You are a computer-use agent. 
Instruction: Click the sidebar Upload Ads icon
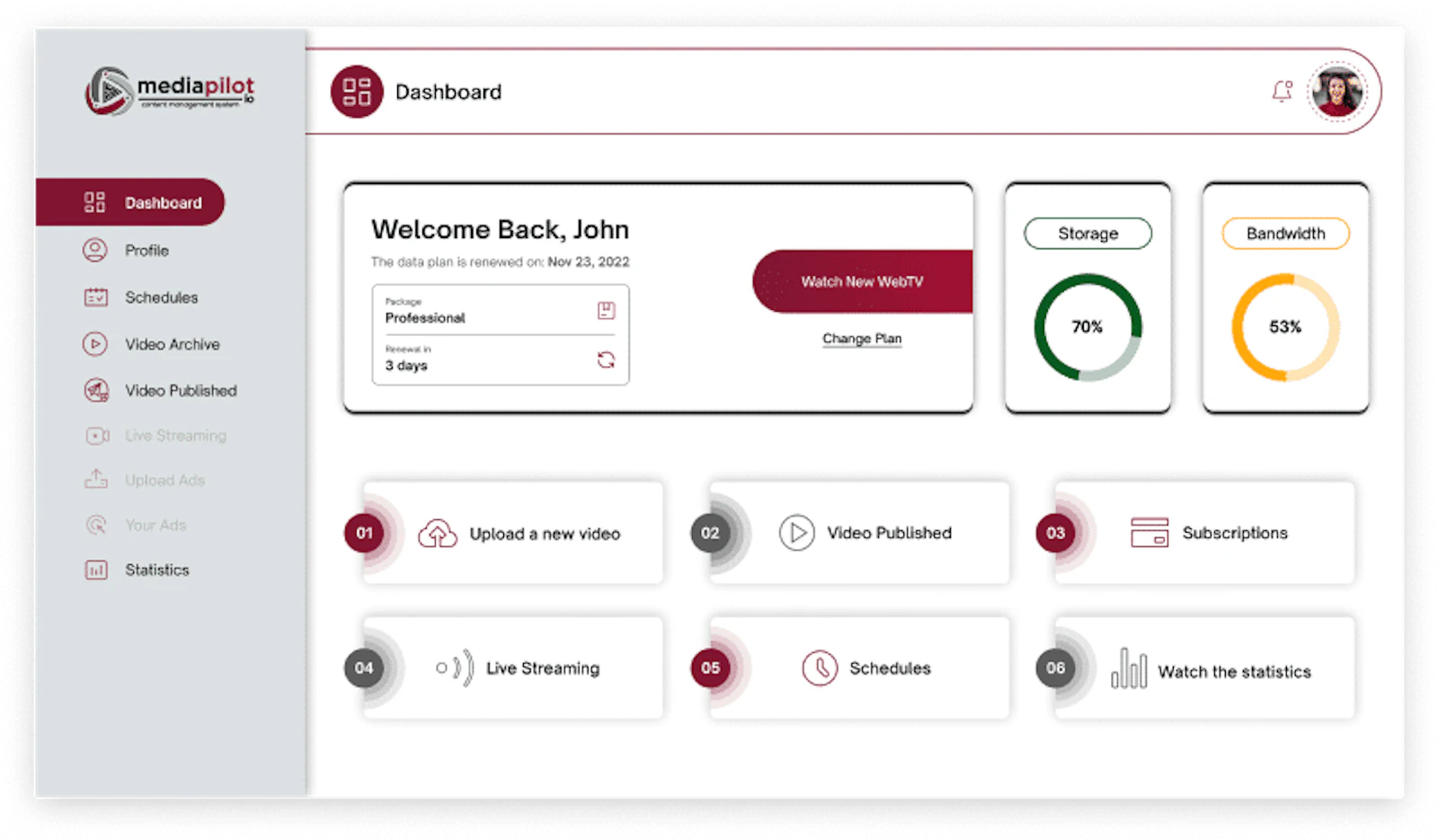click(96, 479)
